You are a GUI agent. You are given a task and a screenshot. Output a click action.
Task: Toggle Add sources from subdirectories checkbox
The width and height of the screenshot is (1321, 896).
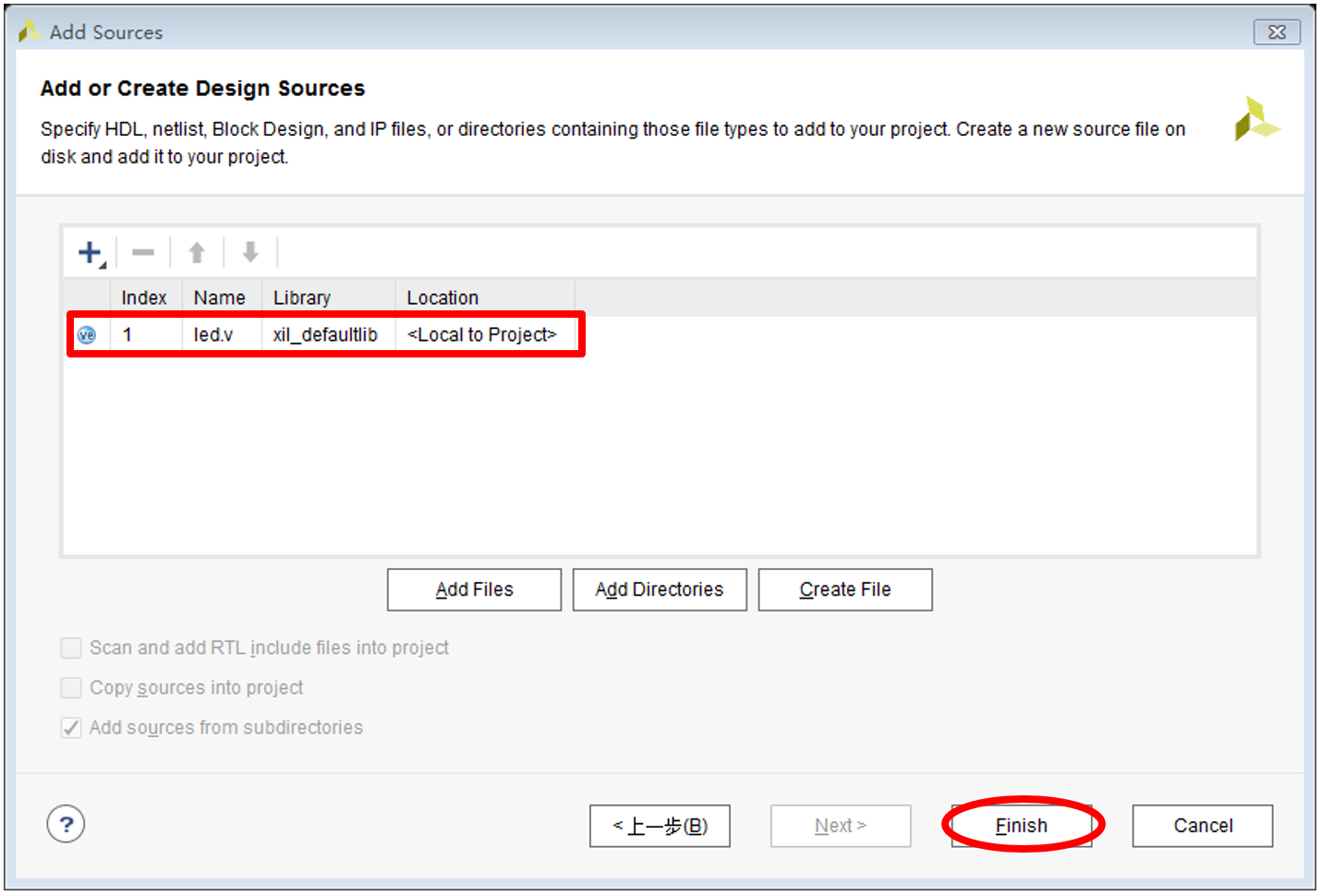click(71, 728)
